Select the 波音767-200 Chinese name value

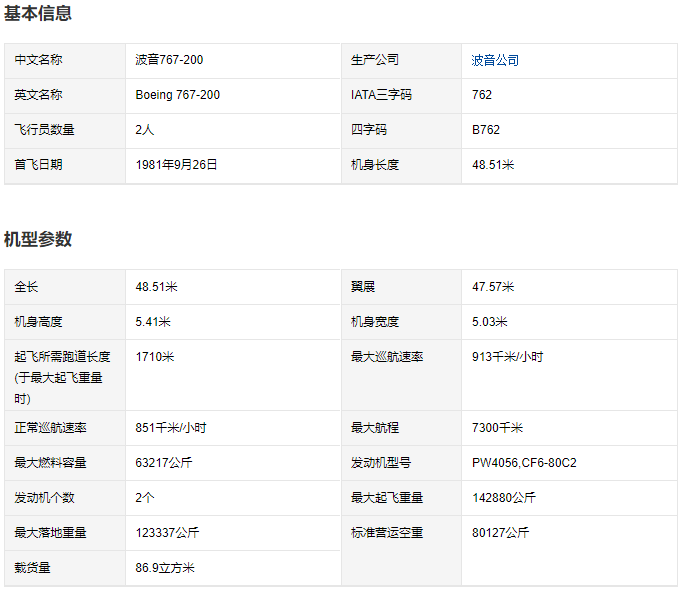[169, 60]
